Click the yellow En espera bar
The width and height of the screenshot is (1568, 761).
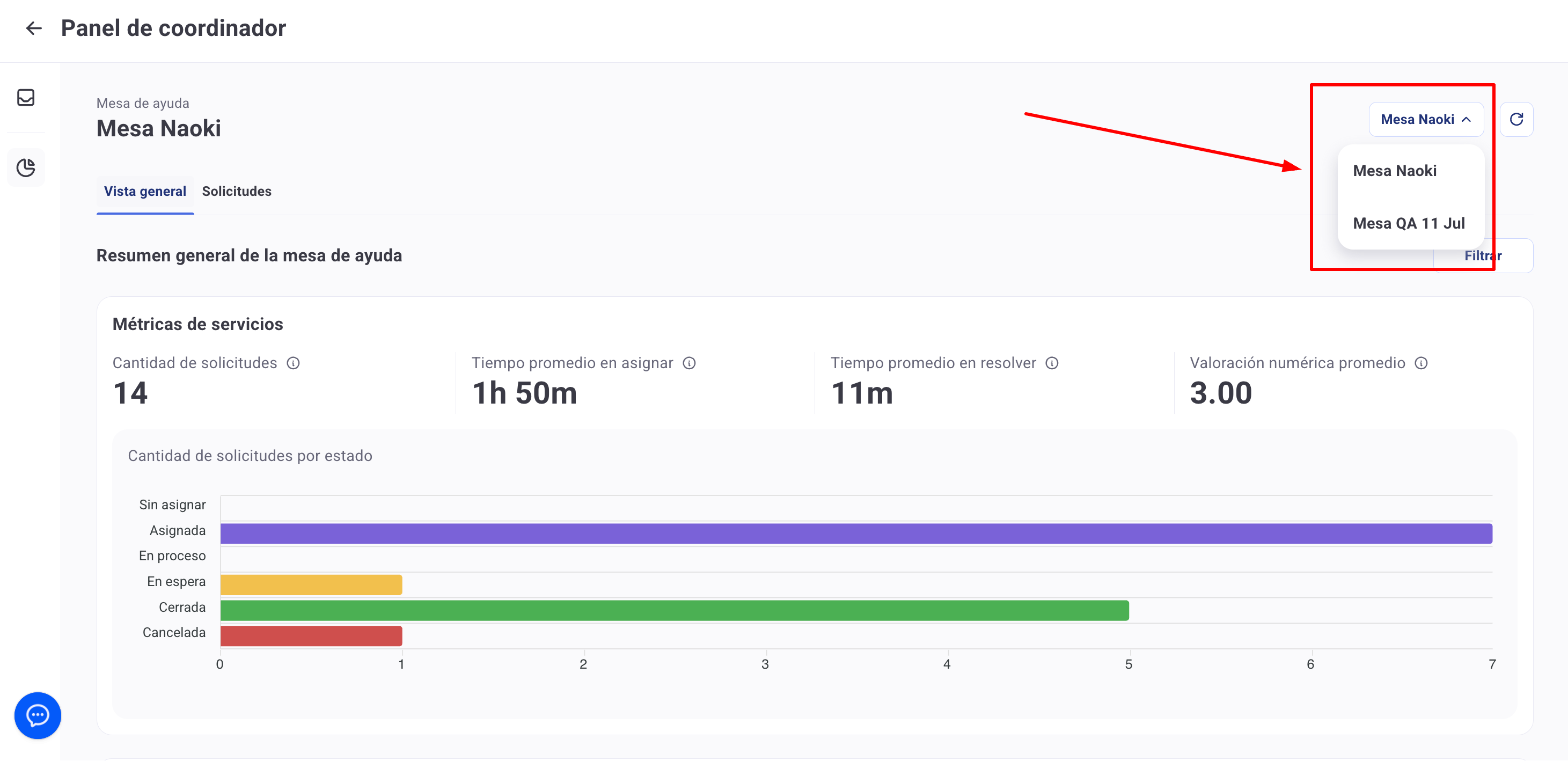coord(311,584)
